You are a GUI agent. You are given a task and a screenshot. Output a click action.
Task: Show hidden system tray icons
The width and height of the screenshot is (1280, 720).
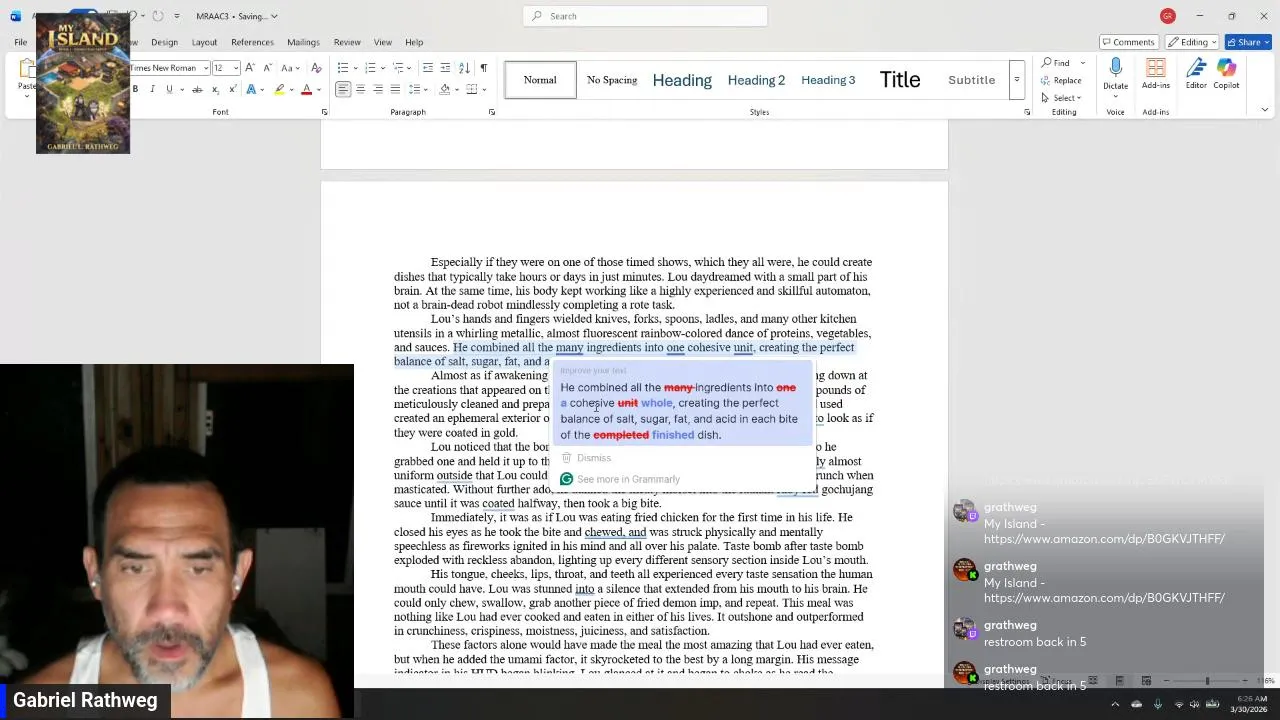pyautogui.click(x=1115, y=704)
